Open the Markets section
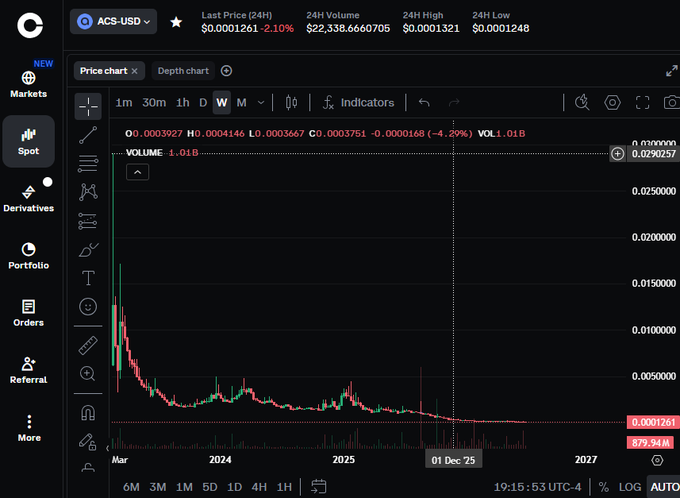This screenshot has width=680, height=498. click(x=29, y=84)
